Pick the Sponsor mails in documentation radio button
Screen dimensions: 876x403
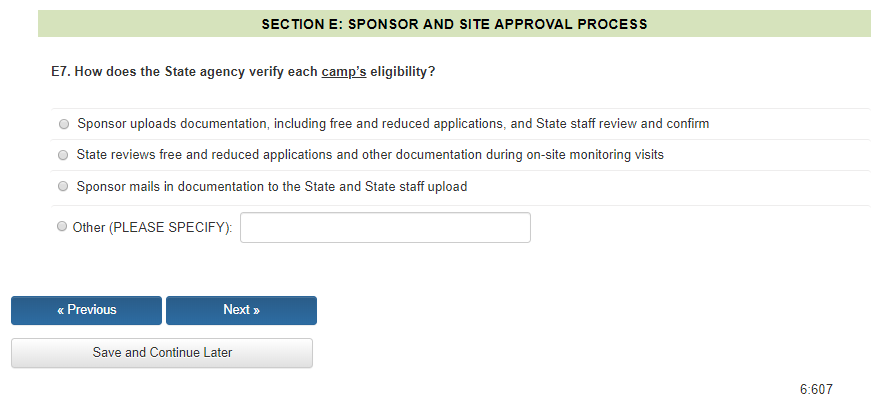point(65,186)
